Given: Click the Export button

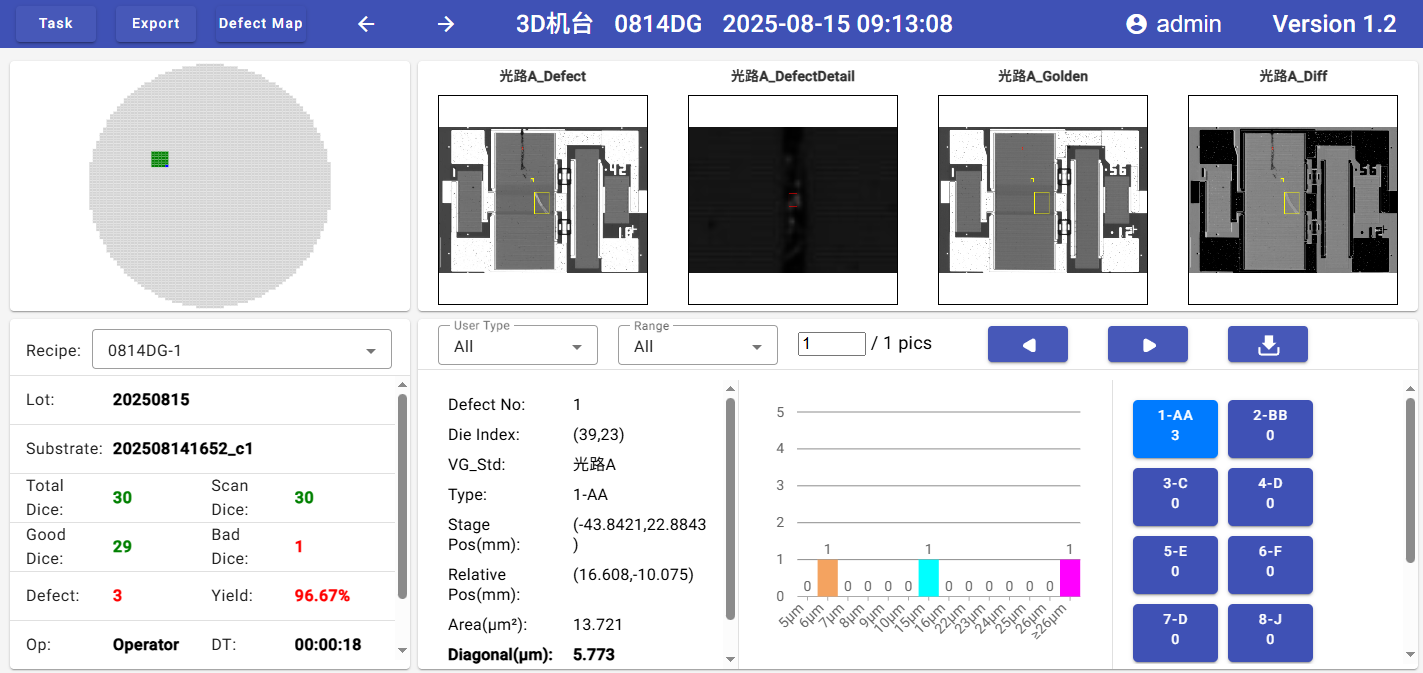Looking at the screenshot, I should point(156,24).
